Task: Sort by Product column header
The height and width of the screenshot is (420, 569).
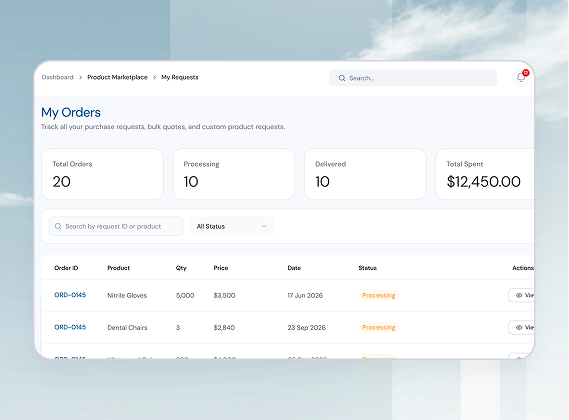Action: pyautogui.click(x=118, y=268)
